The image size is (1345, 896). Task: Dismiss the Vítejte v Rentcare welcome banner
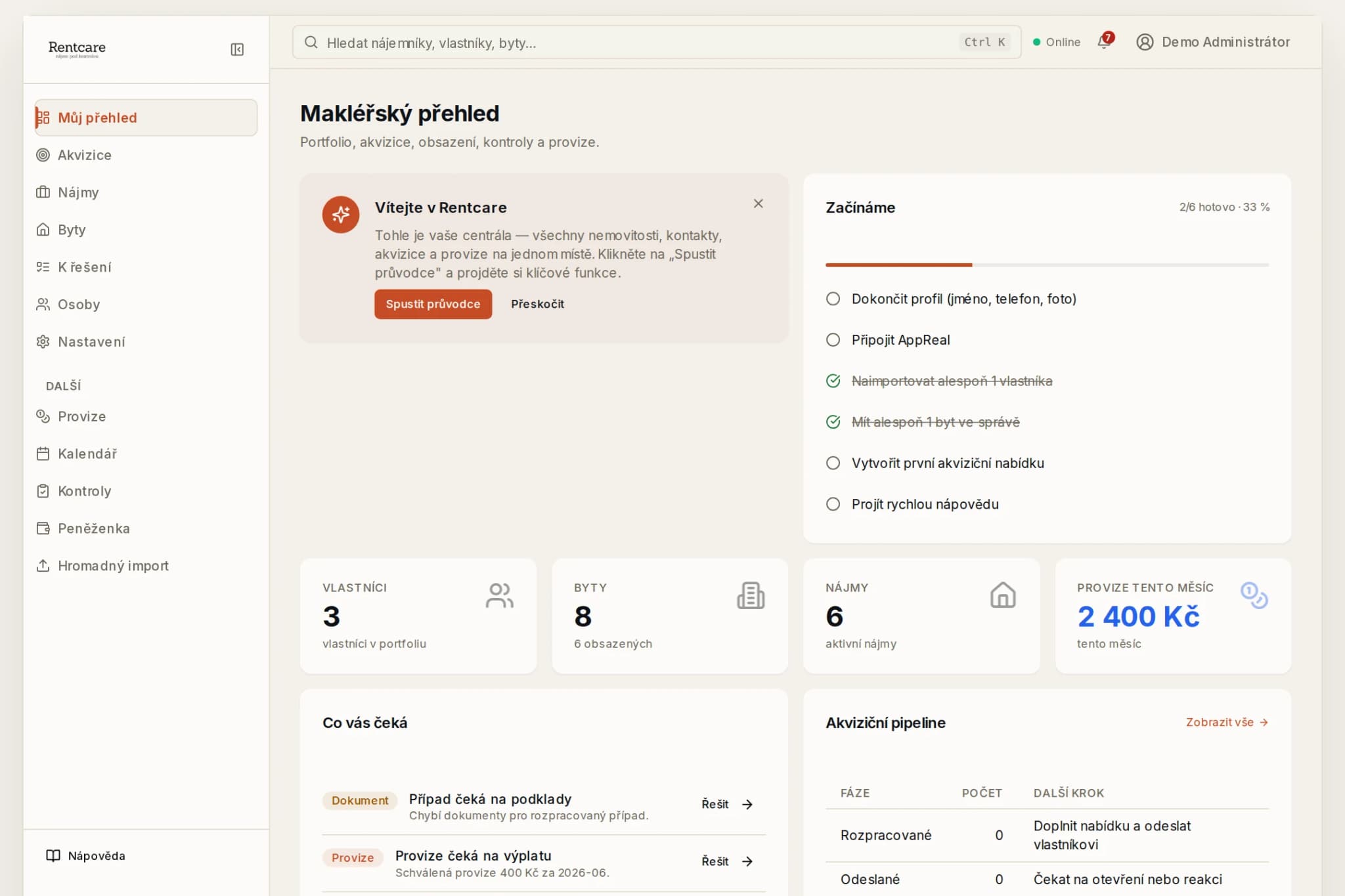pyautogui.click(x=759, y=203)
